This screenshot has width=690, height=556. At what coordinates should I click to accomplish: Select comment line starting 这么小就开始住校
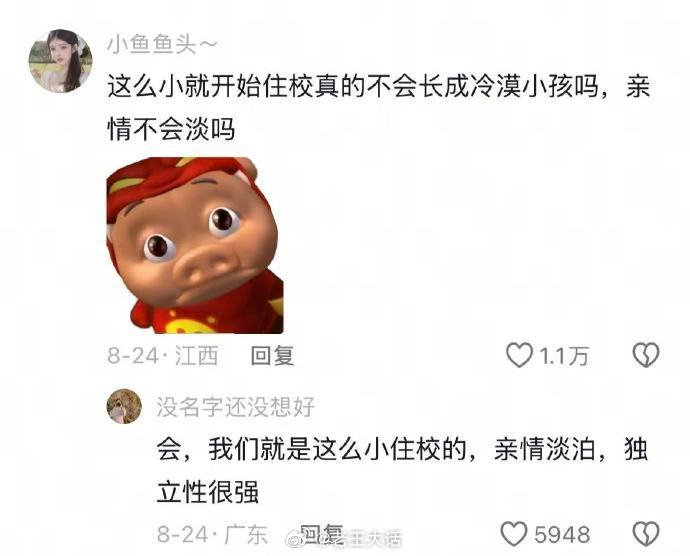point(379,86)
